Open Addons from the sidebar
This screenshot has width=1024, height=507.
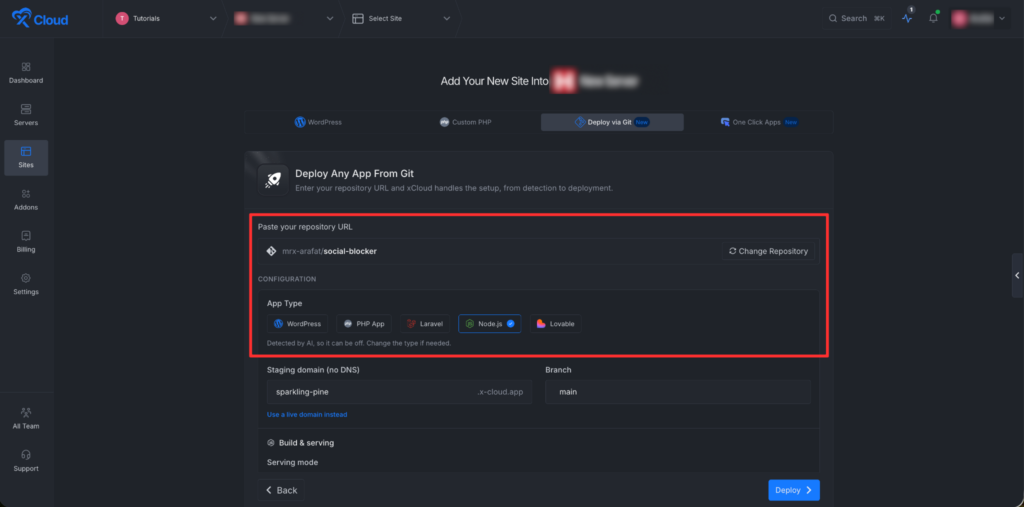26,200
